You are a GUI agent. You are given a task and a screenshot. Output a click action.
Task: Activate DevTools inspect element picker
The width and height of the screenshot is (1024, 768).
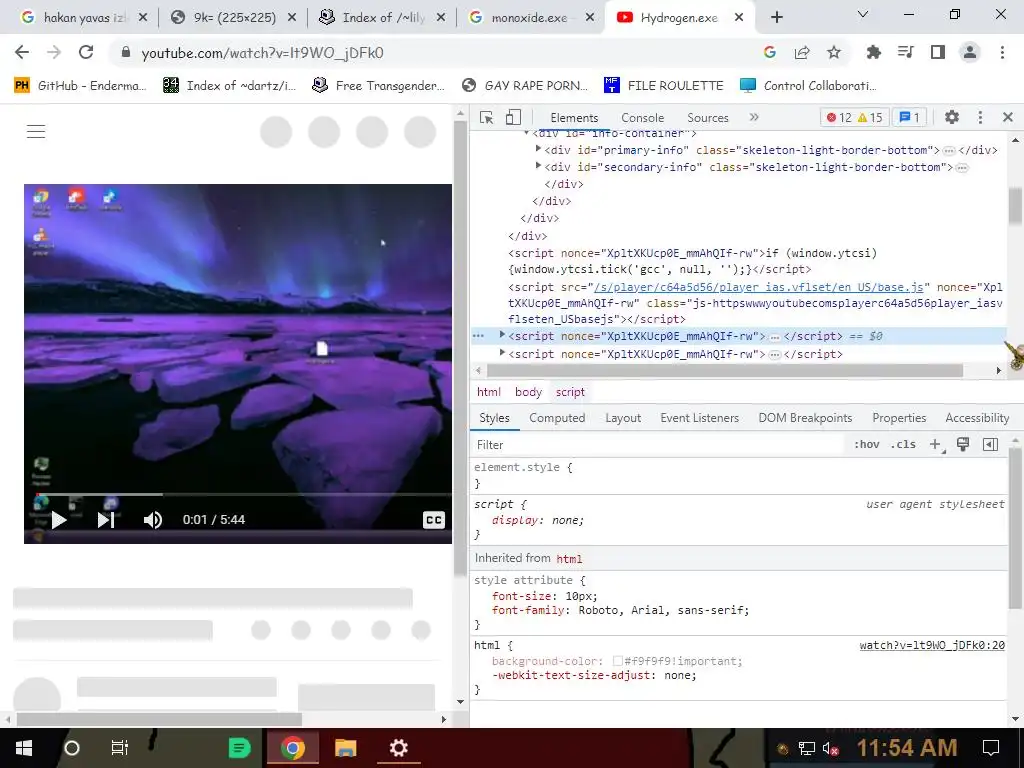pyautogui.click(x=487, y=118)
